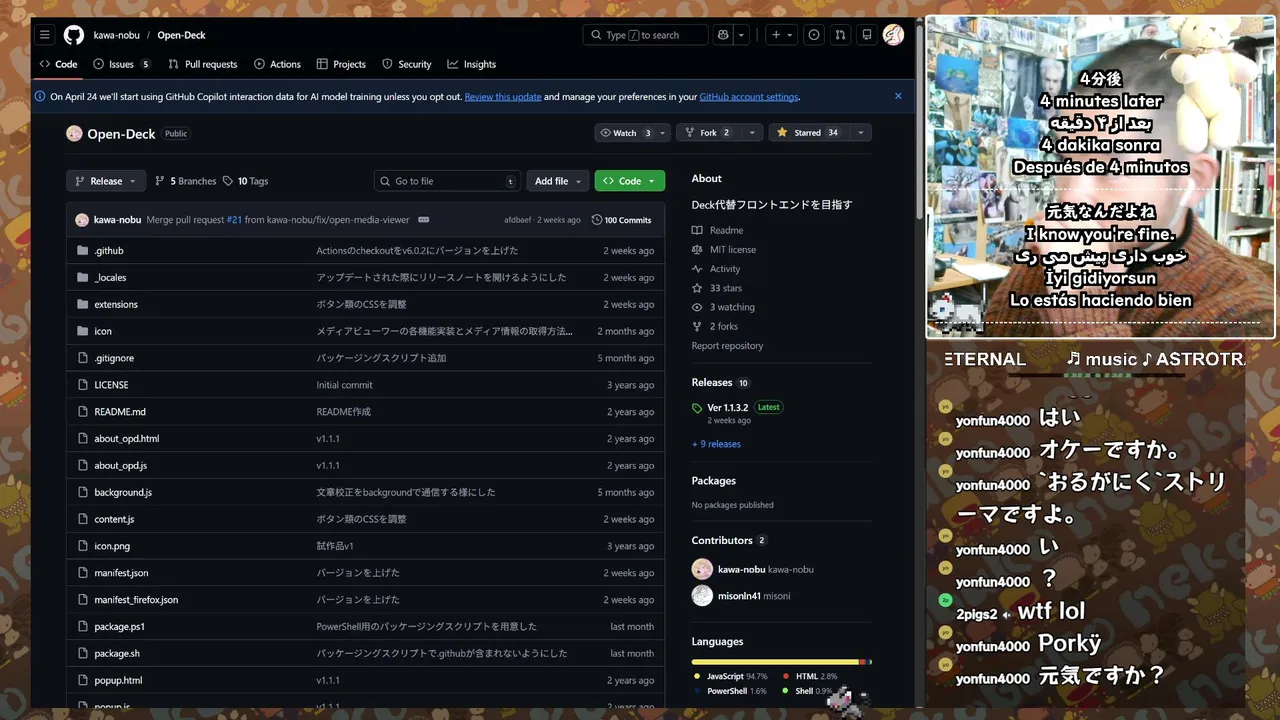Screen dimensions: 1280x720
Task: Expand the Fork dropdown arrow
Action: coord(752,133)
